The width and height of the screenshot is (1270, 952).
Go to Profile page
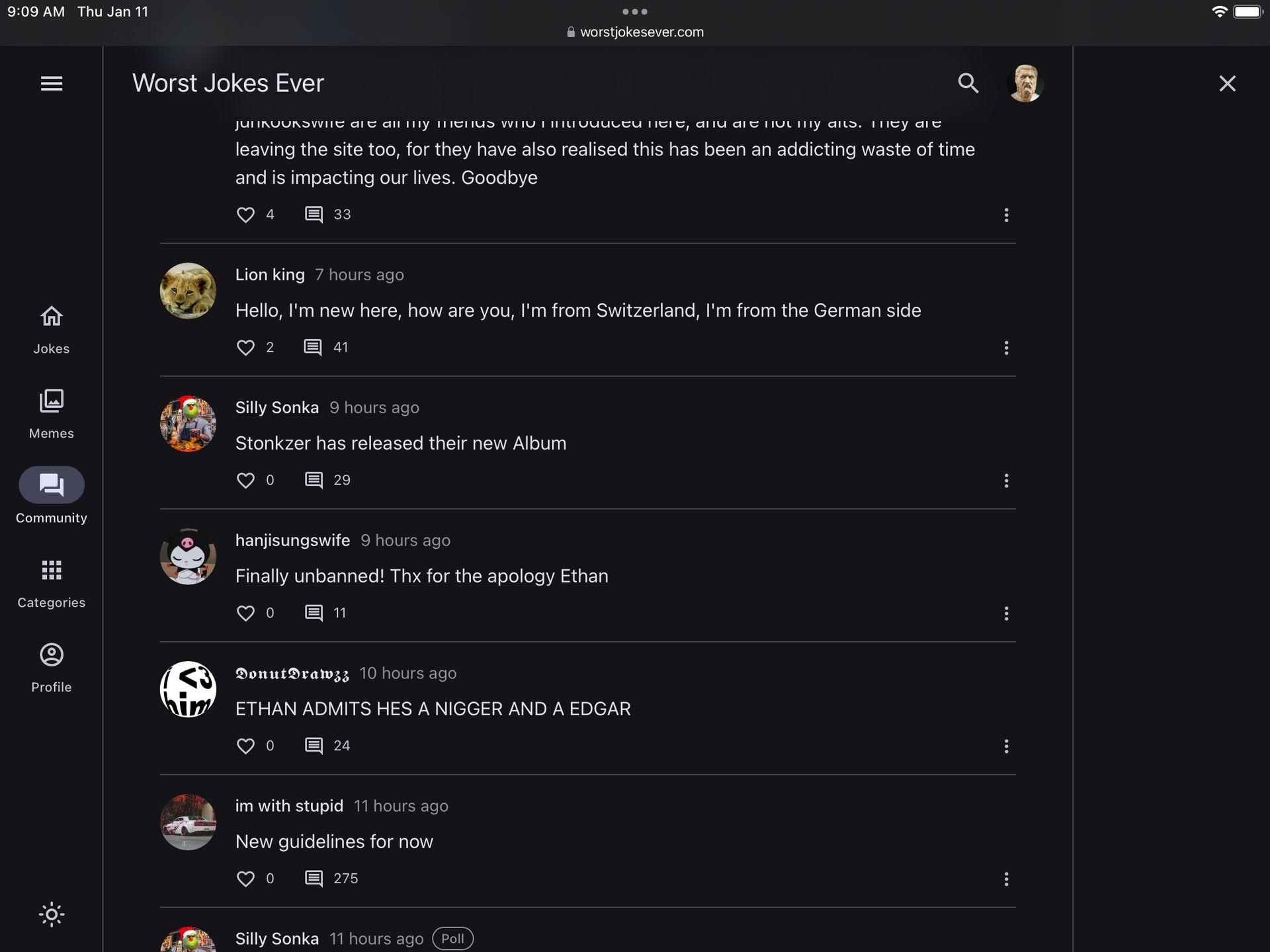(x=52, y=668)
